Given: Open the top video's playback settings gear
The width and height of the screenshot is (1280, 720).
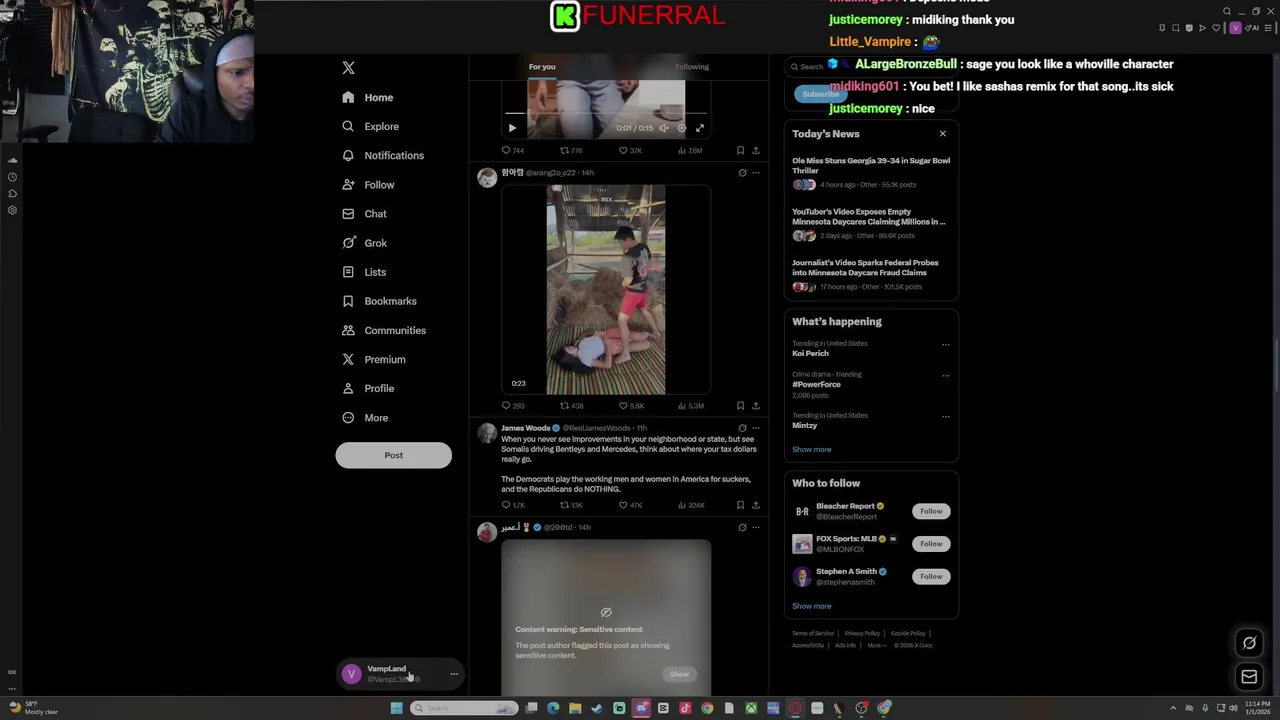Looking at the screenshot, I should tap(682, 128).
